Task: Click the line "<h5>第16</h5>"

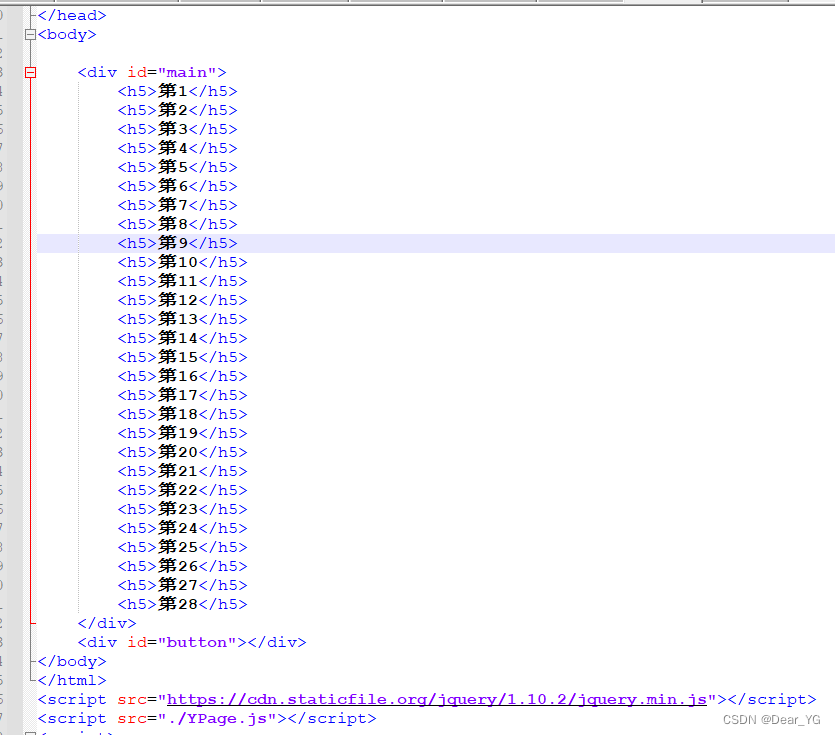Action: coord(183,376)
